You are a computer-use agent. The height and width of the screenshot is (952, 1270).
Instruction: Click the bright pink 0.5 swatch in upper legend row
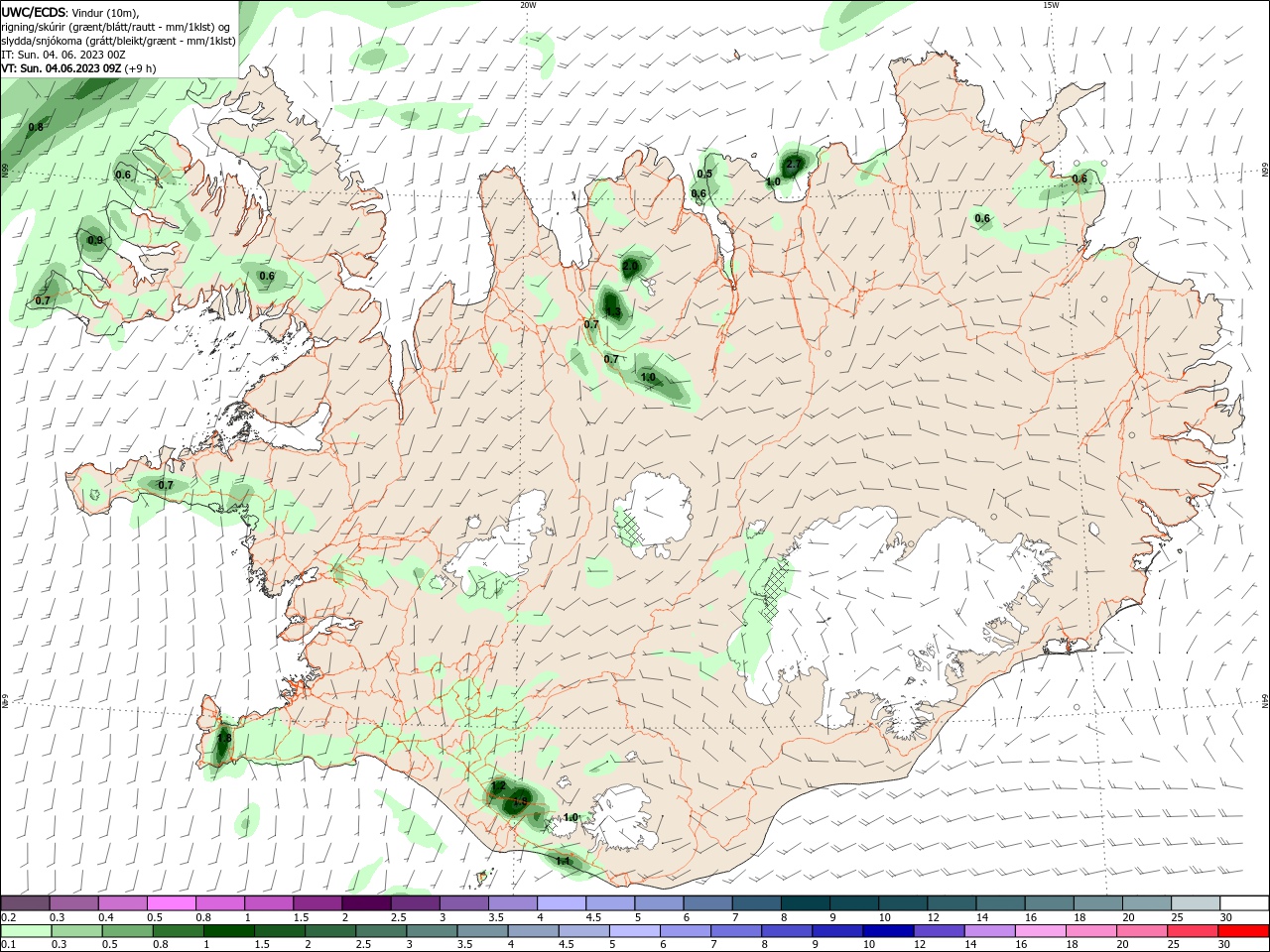point(171,903)
